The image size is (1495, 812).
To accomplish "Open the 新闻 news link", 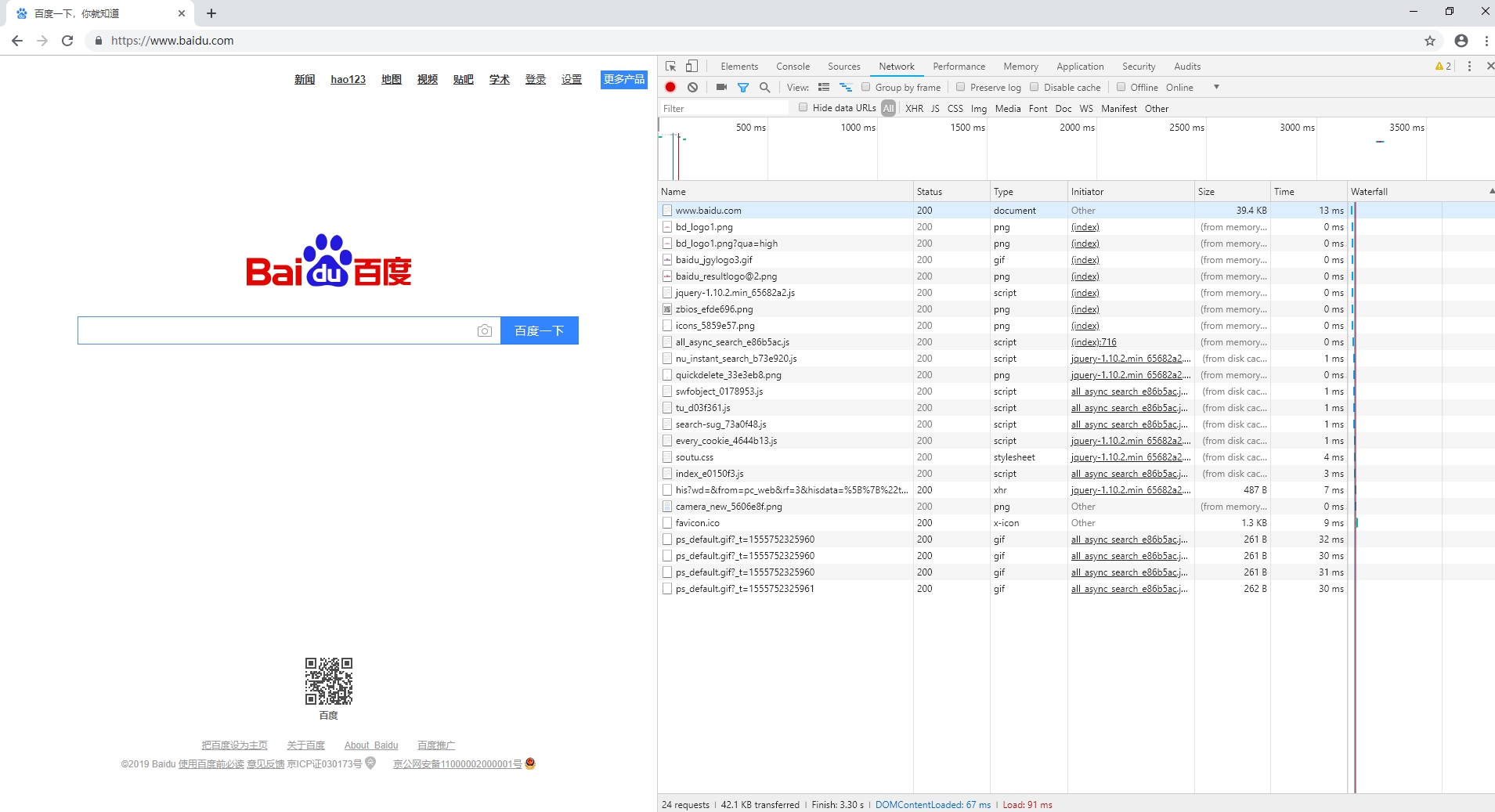I will tap(305, 79).
